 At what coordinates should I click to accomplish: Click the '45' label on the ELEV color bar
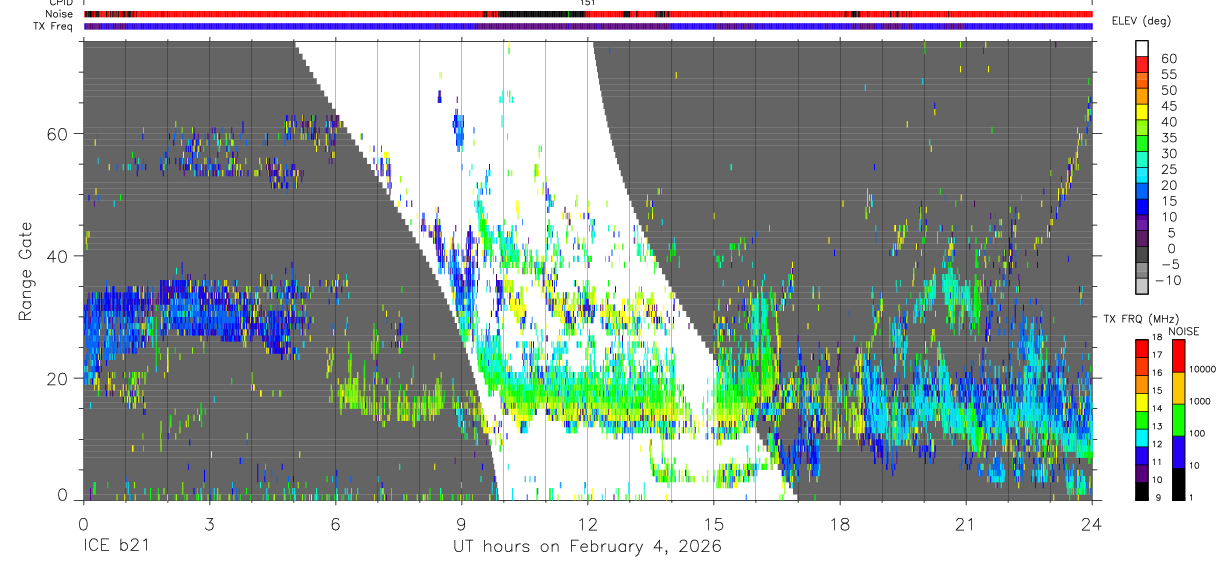1169,106
